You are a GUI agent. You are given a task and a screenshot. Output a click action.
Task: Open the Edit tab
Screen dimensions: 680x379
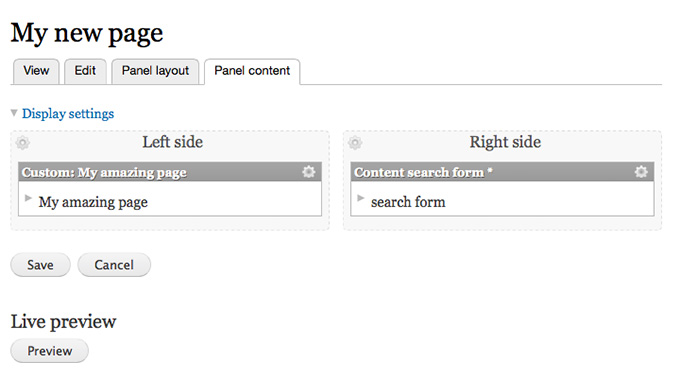click(85, 71)
